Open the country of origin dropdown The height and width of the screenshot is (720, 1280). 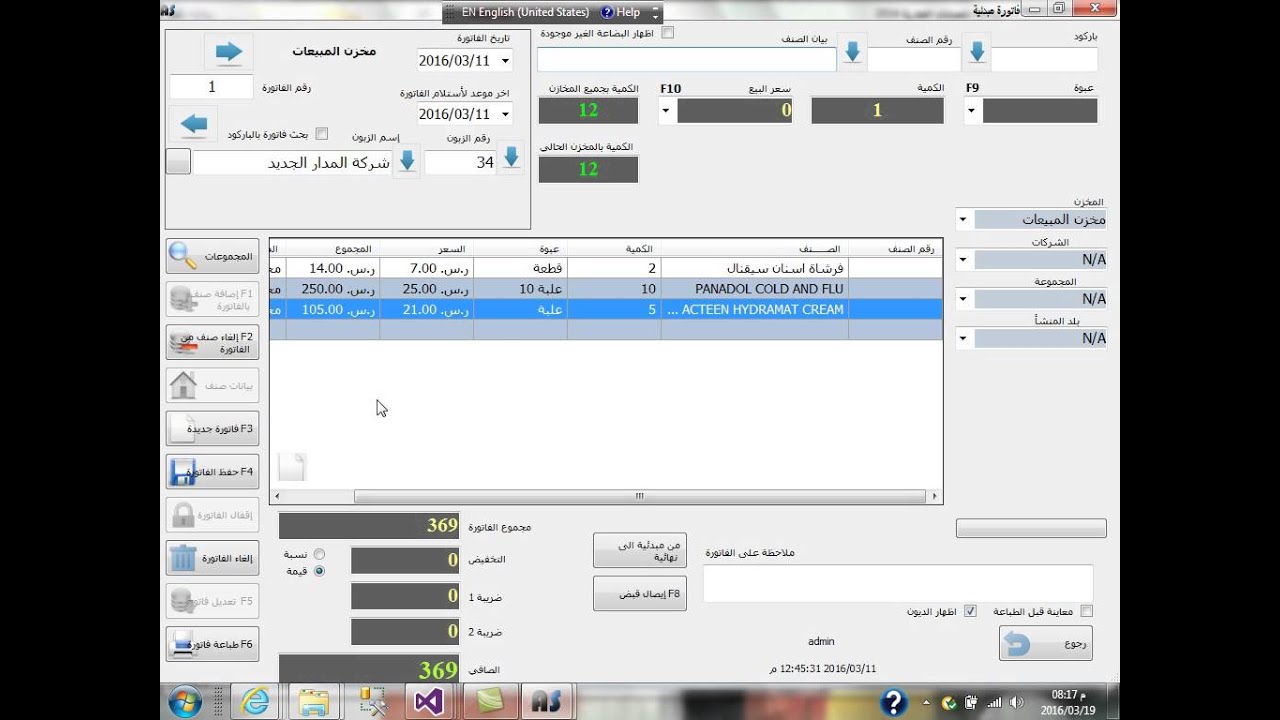point(962,339)
